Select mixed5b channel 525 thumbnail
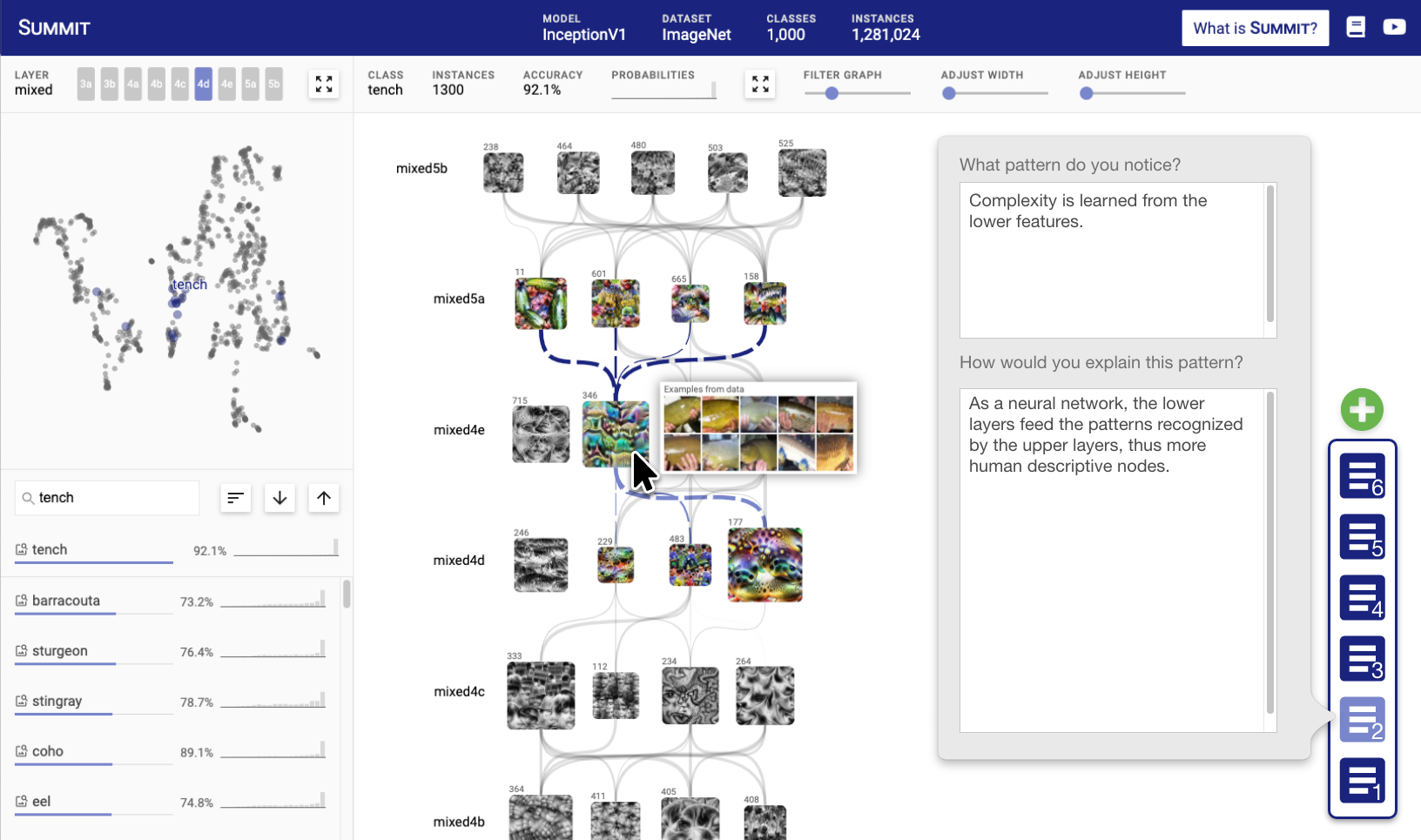This screenshot has height=840, width=1421. coord(803,172)
